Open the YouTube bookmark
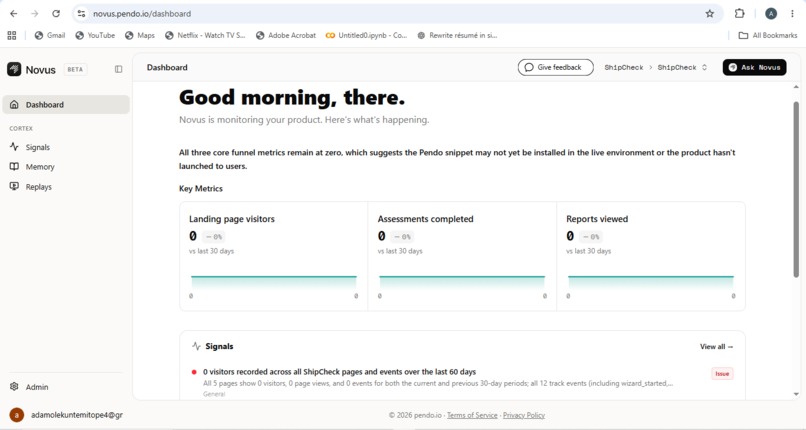The image size is (806, 430). pyautogui.click(x=95, y=35)
